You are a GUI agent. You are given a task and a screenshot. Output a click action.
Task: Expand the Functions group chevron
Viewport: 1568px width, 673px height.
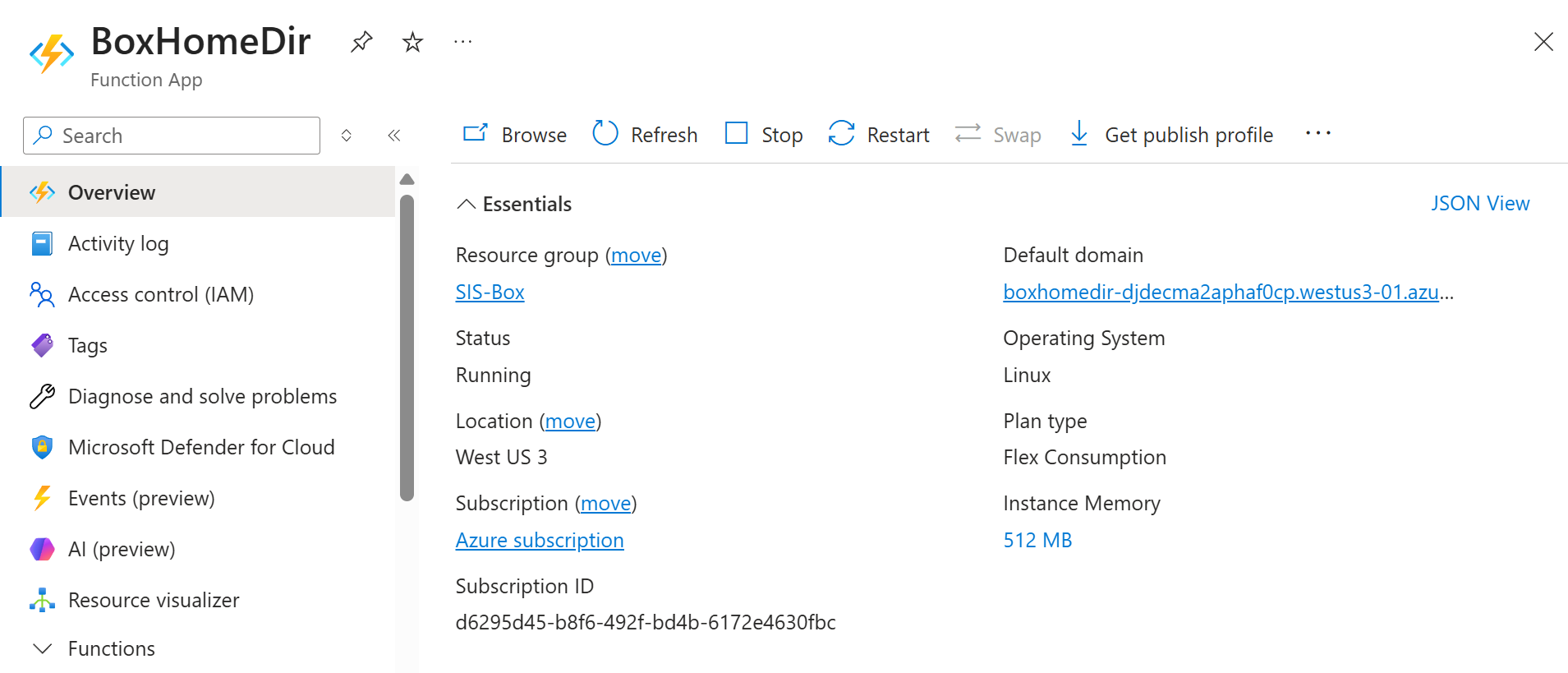pyautogui.click(x=43, y=648)
